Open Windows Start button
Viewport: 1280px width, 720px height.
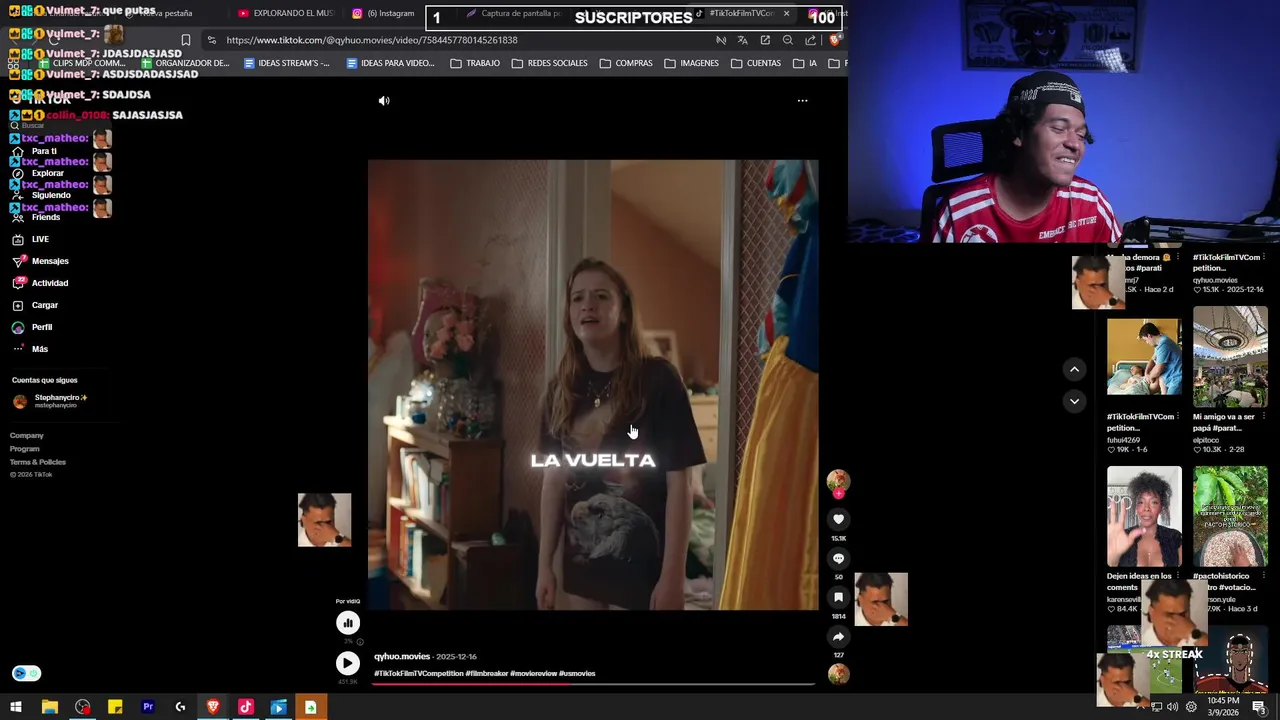click(16, 707)
